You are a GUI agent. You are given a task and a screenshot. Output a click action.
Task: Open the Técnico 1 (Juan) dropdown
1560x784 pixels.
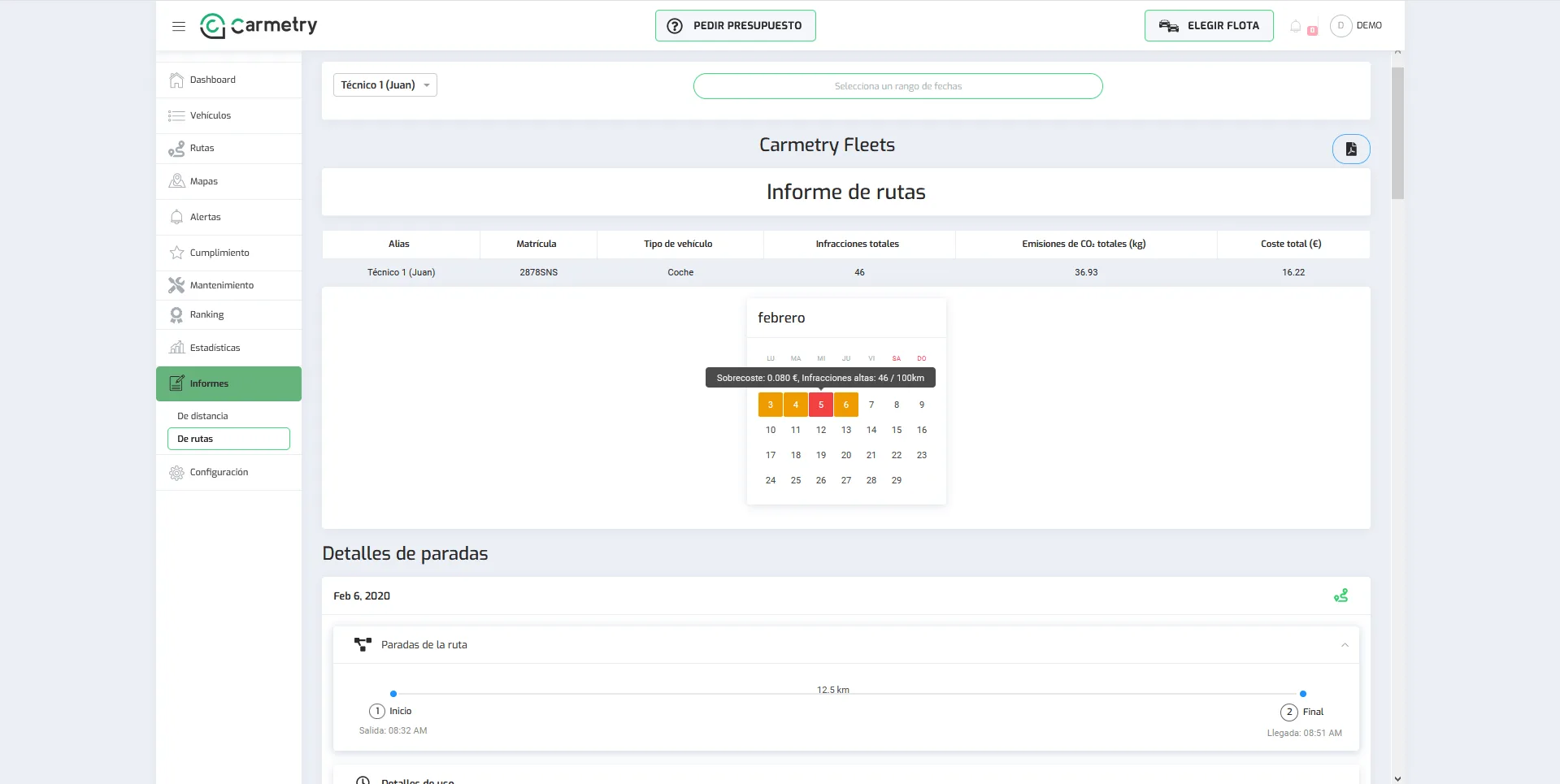coord(385,85)
